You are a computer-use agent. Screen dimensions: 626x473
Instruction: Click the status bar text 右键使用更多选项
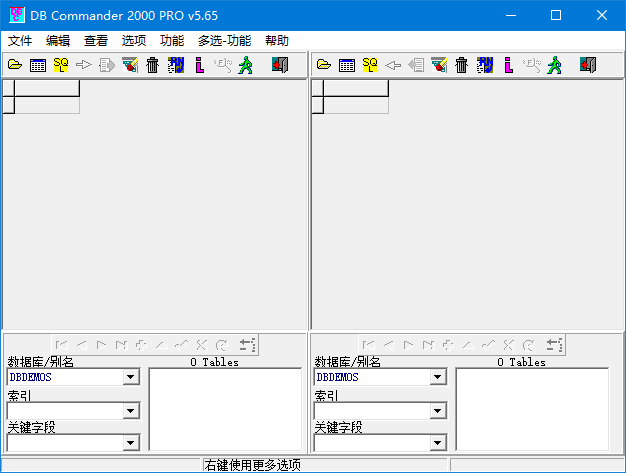(252, 465)
